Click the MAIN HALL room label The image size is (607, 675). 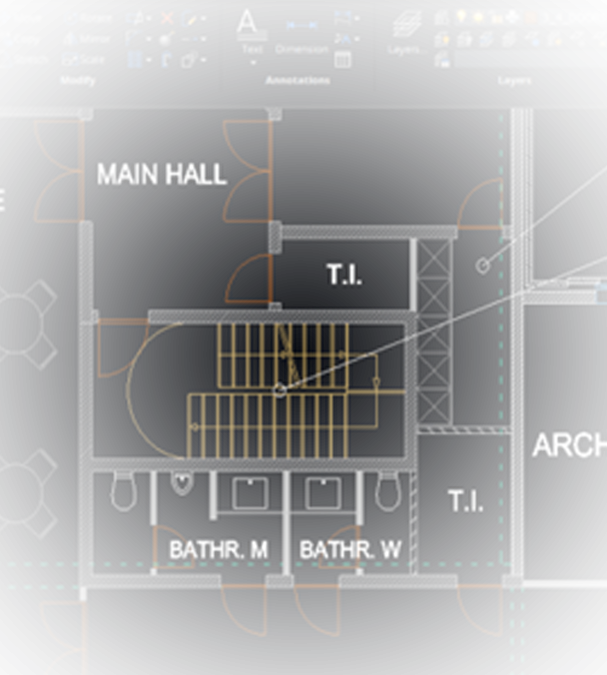[161, 175]
